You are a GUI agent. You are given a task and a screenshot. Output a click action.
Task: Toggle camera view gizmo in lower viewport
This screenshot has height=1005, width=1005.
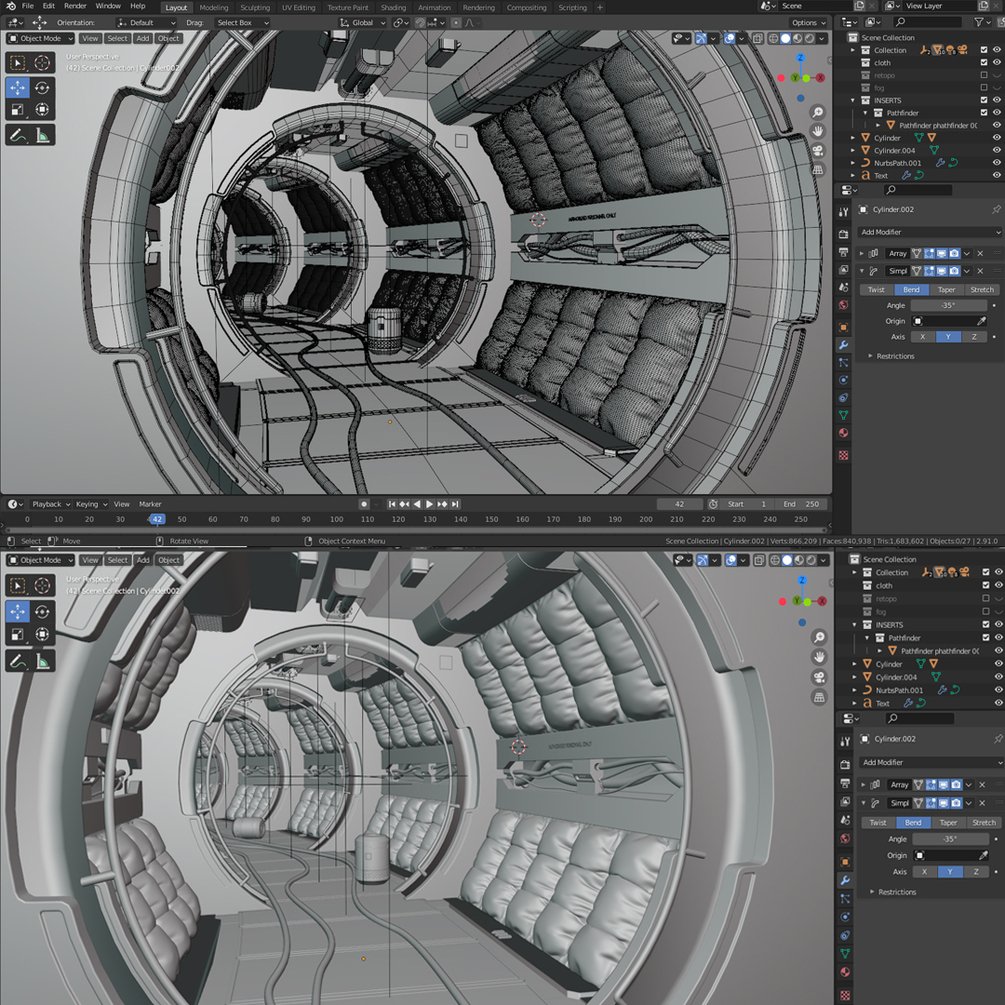819,677
